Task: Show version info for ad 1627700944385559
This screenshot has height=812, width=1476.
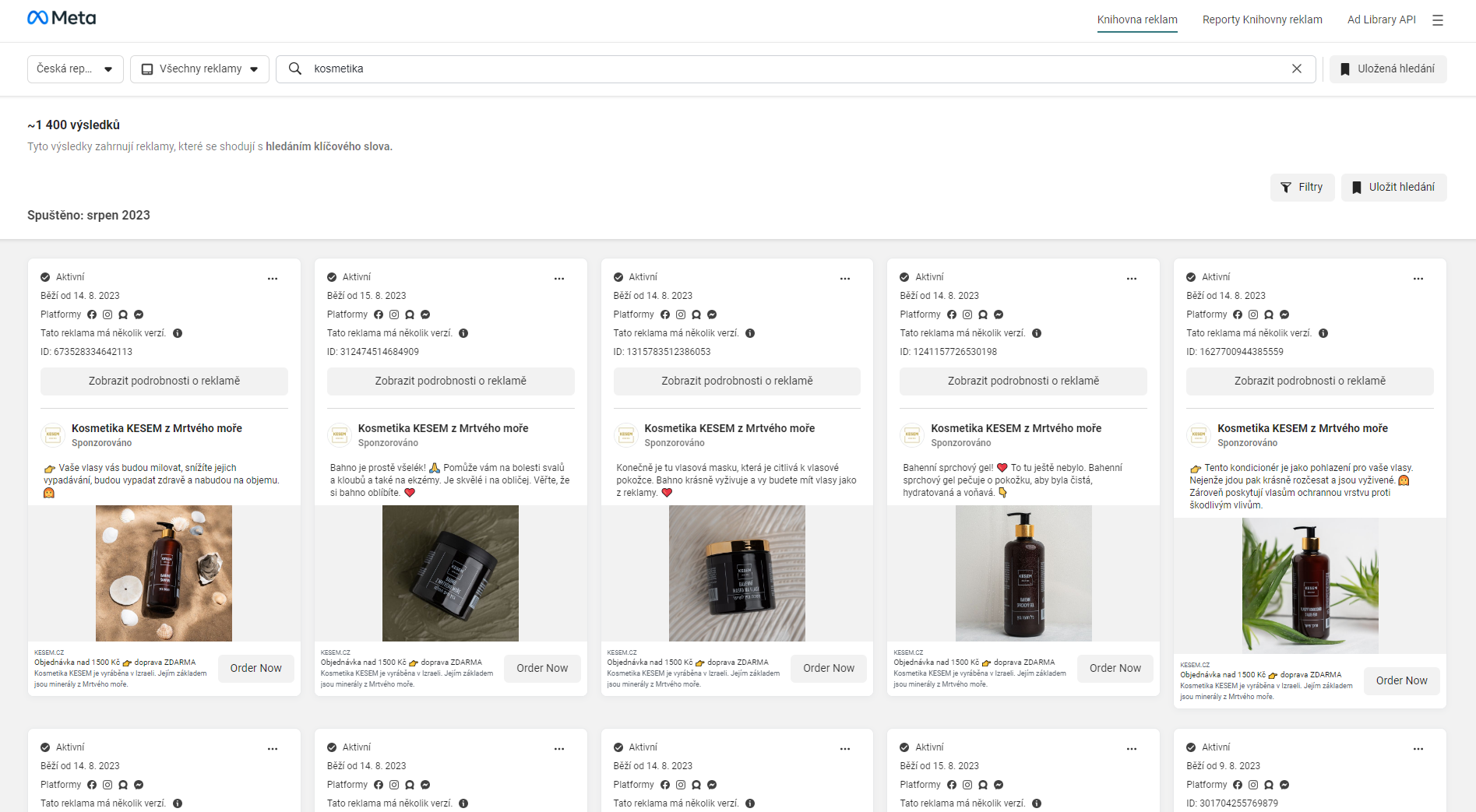Action: pos(1323,333)
